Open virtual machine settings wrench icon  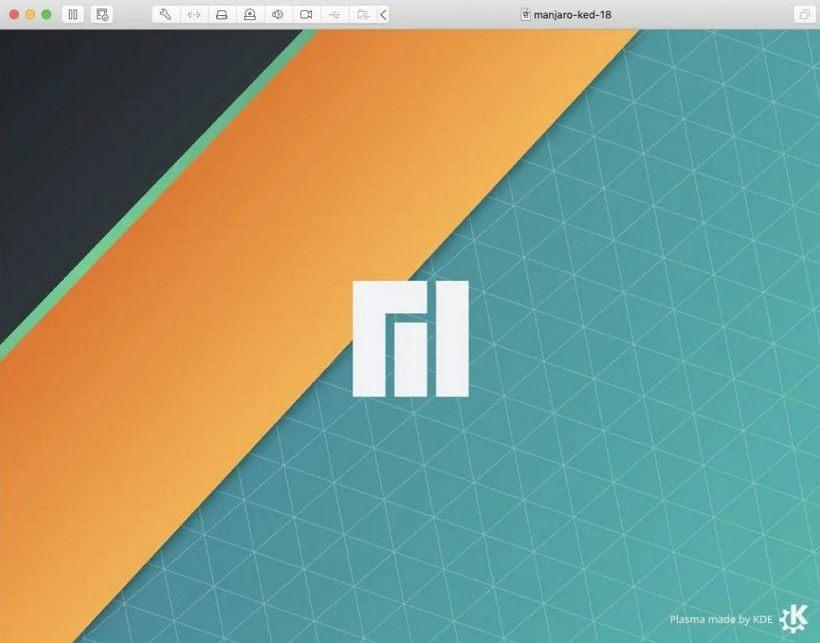165,14
